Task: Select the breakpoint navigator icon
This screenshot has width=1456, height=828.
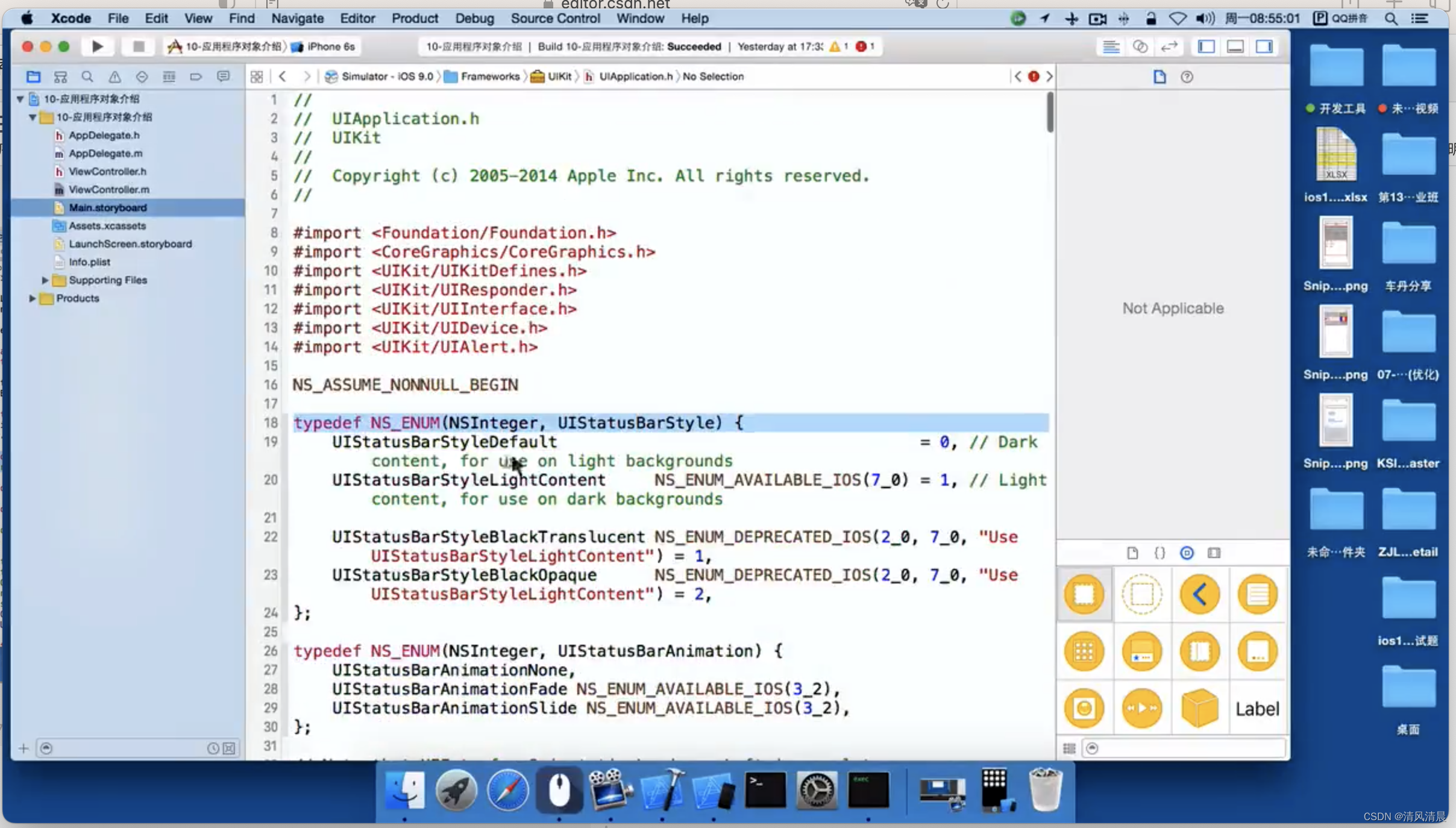Action: [x=197, y=77]
